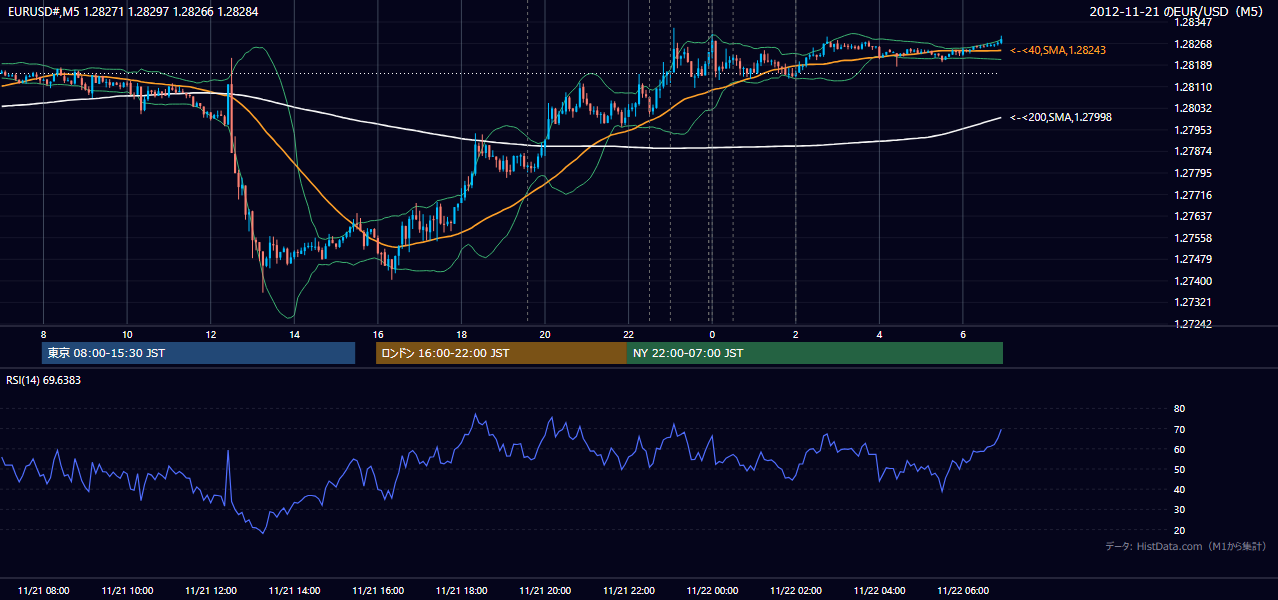Click hour label 18 under the price chart
This screenshot has width=1278, height=600.
pos(461,334)
